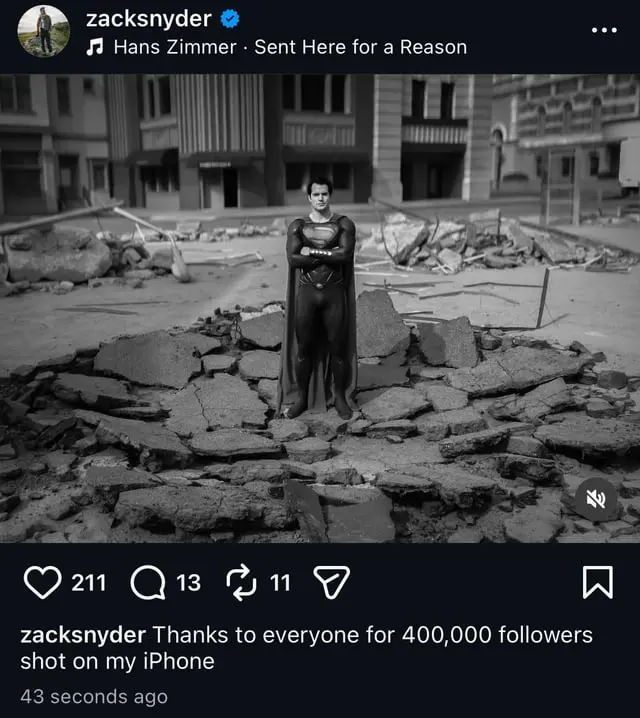Select the Hans Zimmer artist name
Viewport: 640px width, 718px height.
(175, 46)
